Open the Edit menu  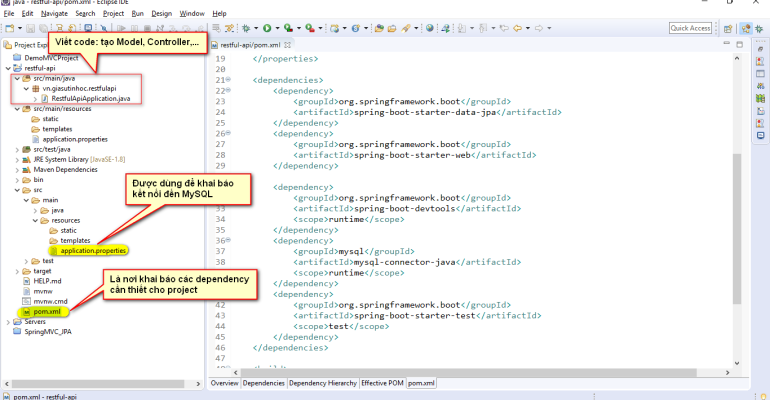point(28,13)
